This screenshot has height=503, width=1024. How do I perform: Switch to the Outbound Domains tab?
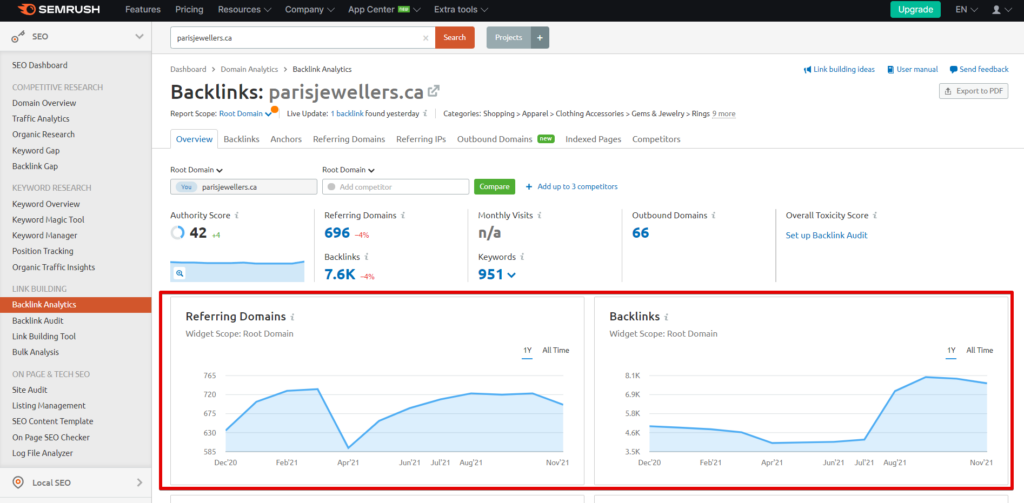[x=505, y=139]
